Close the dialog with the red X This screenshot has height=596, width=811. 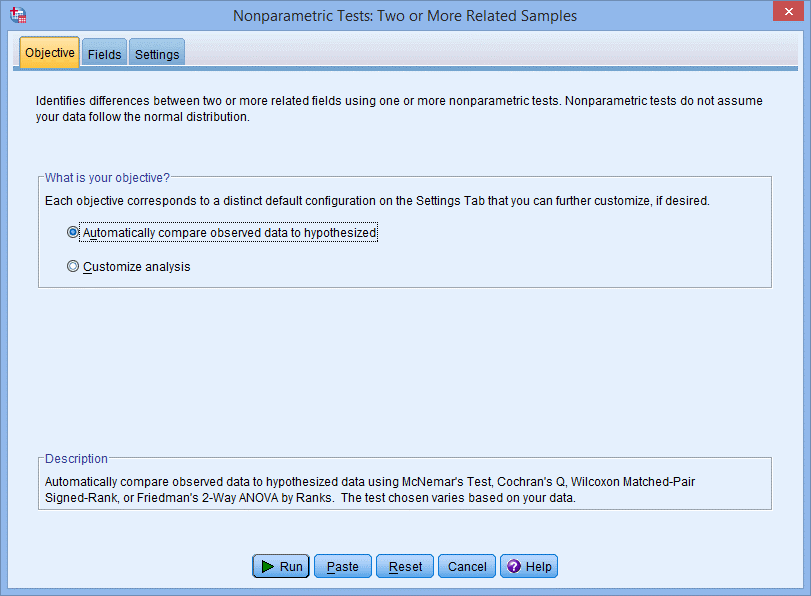[x=788, y=11]
